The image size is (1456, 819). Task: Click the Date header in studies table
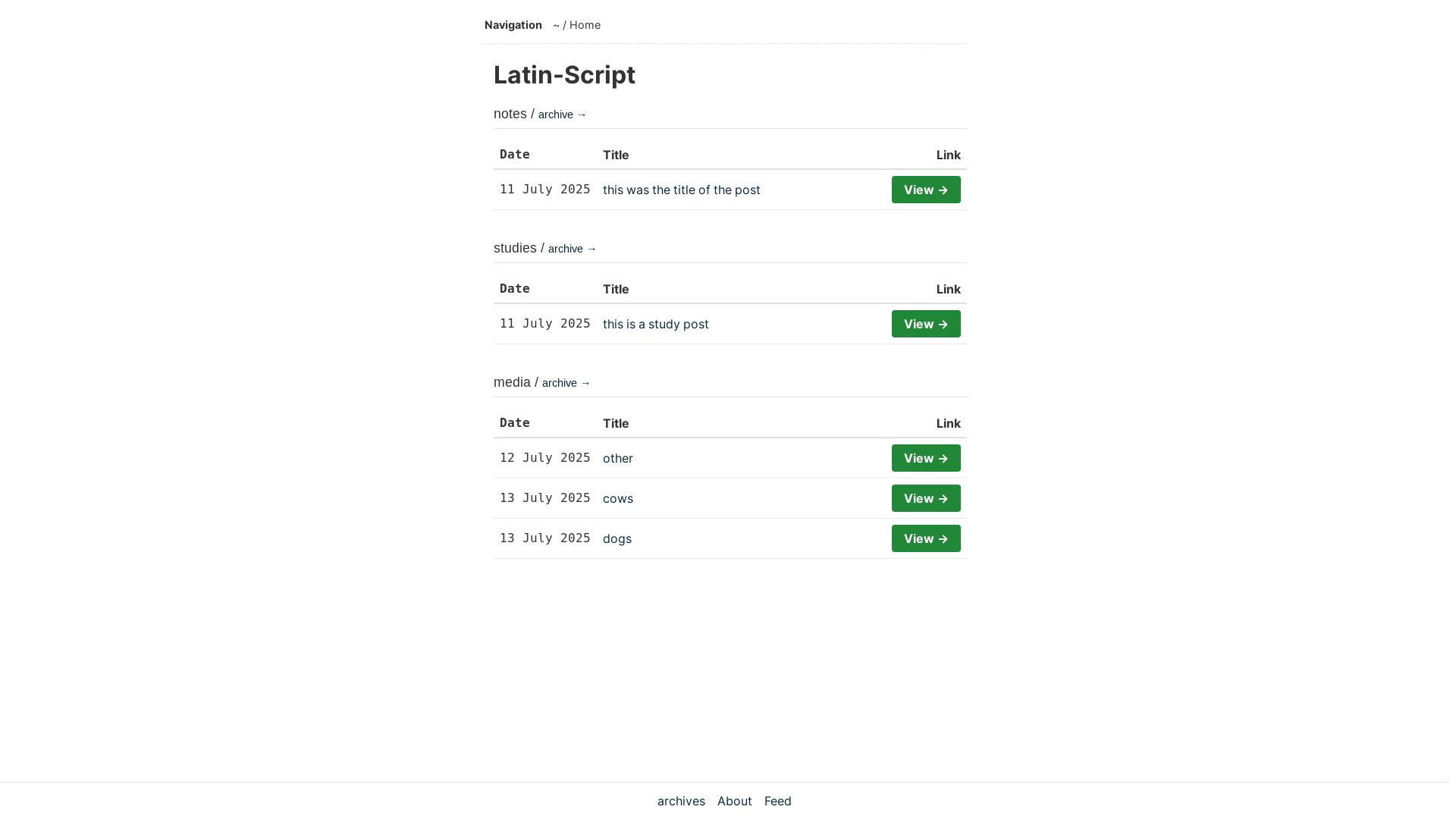514,289
